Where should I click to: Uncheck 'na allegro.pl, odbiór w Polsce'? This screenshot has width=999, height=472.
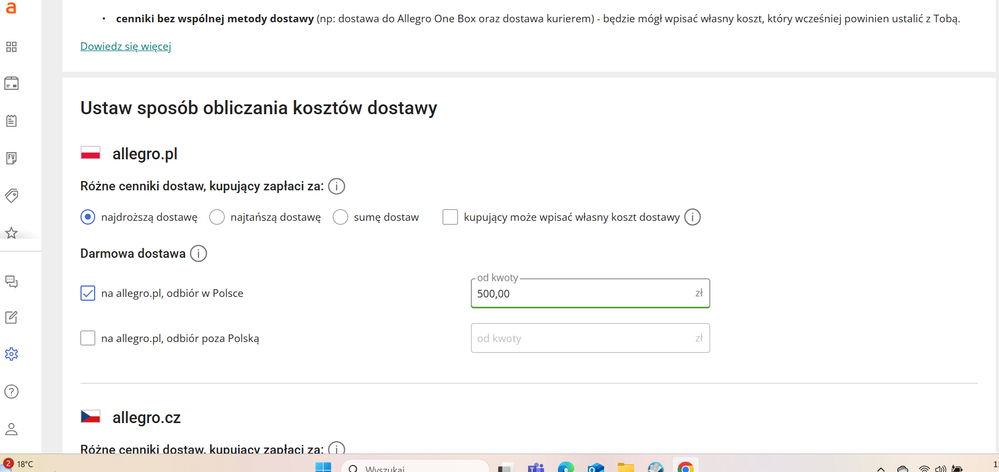(88, 293)
